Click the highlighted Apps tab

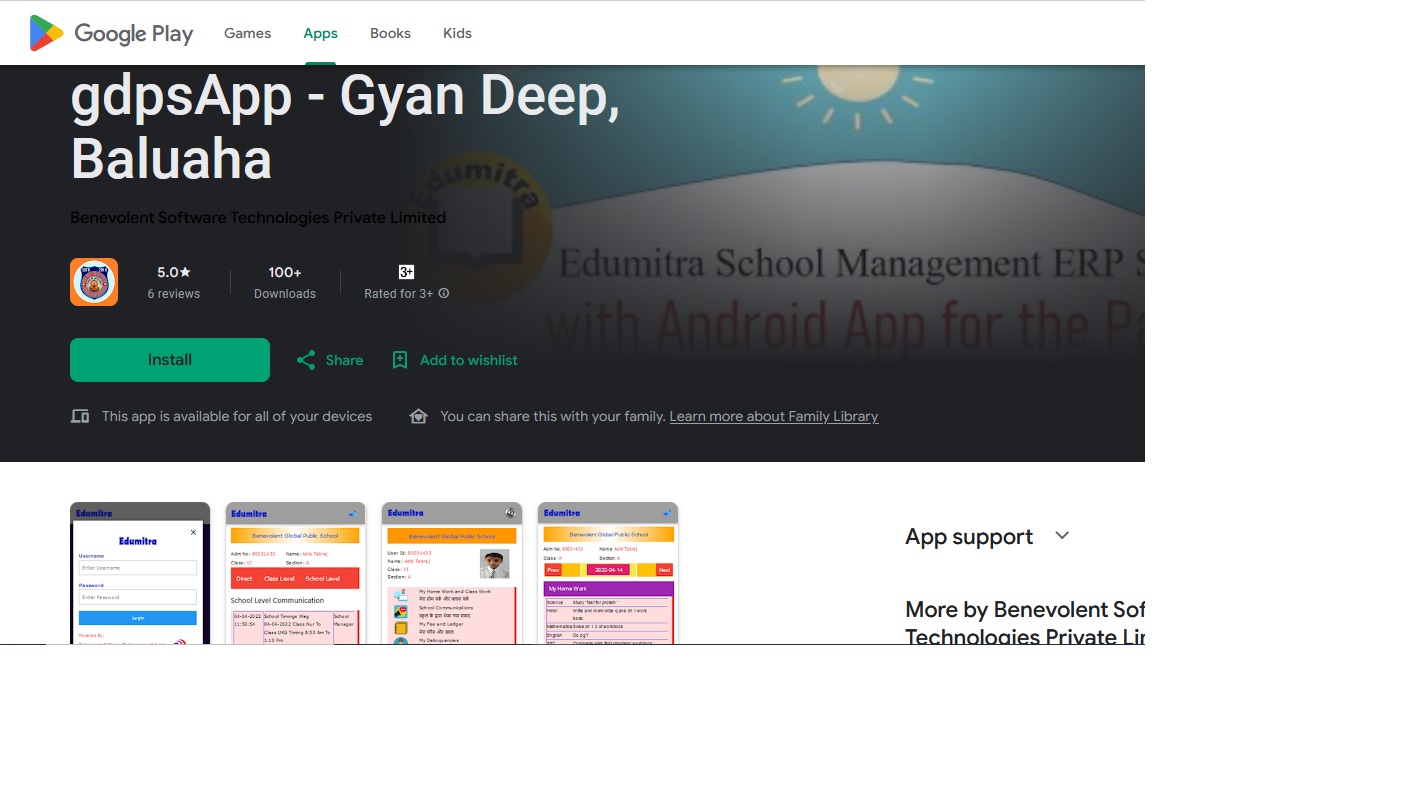(x=320, y=33)
